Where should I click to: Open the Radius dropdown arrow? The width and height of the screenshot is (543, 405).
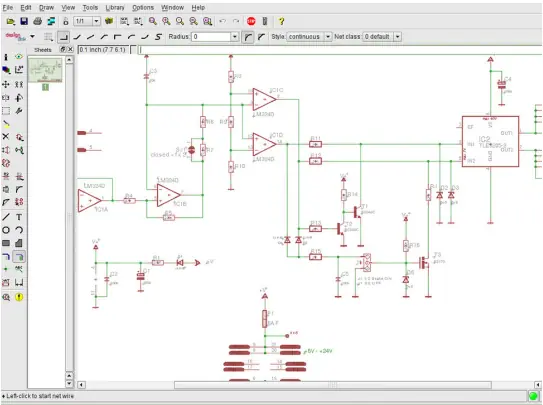point(235,37)
